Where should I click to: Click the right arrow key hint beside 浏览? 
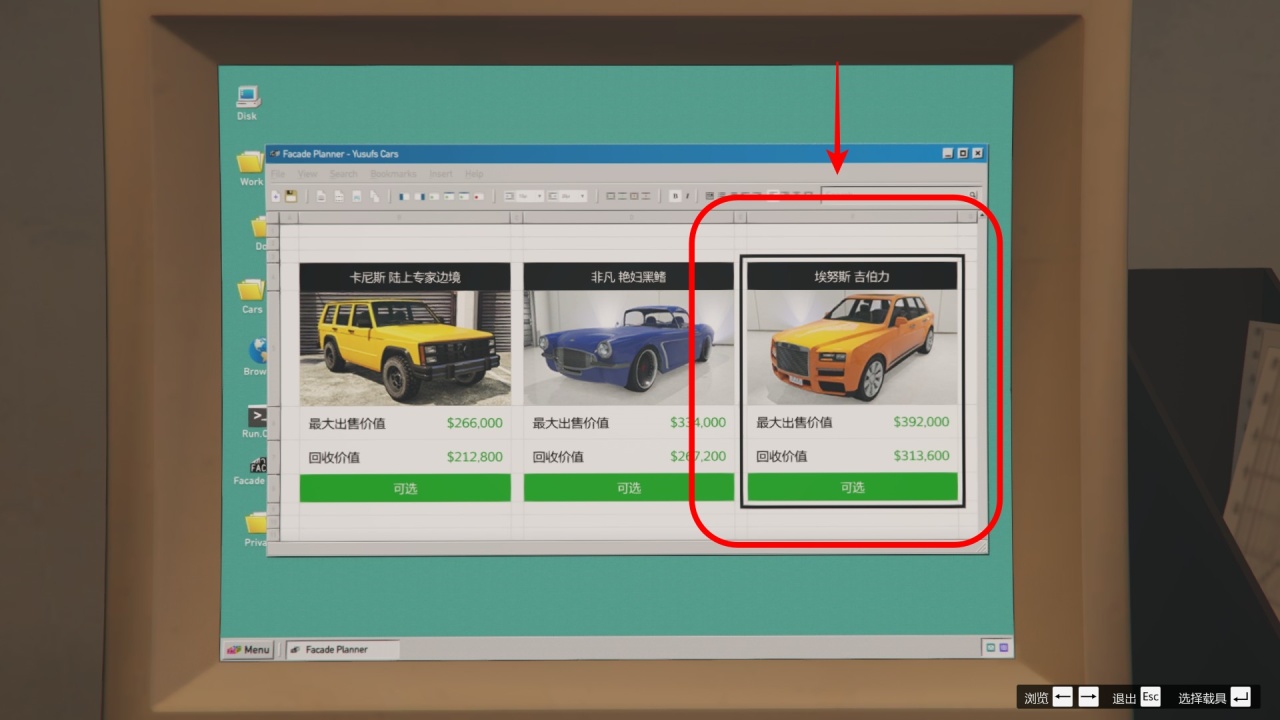tap(1089, 697)
